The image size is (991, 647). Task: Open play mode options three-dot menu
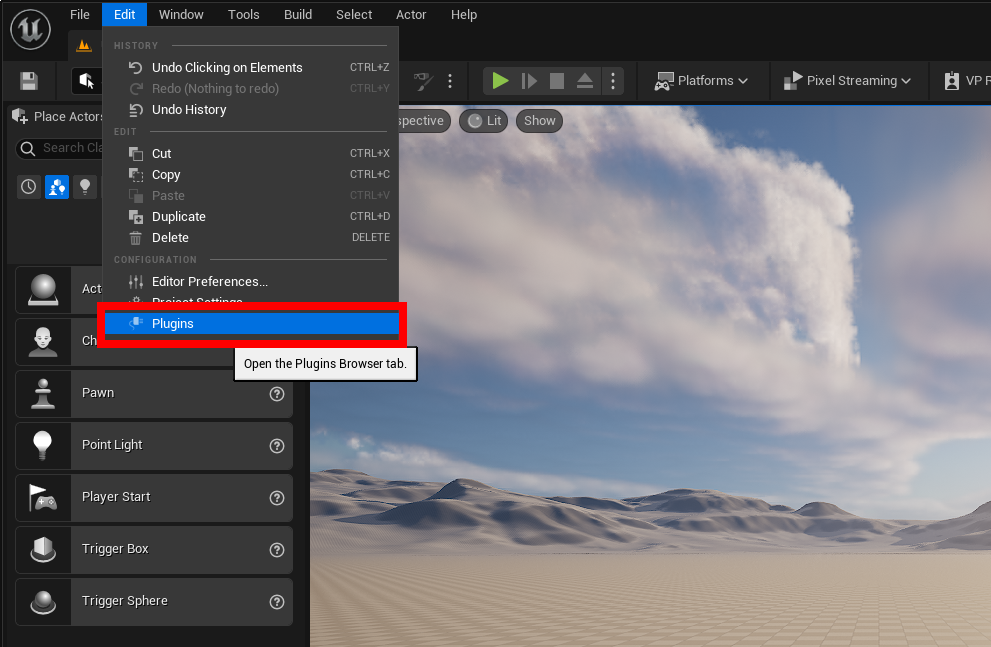point(614,81)
